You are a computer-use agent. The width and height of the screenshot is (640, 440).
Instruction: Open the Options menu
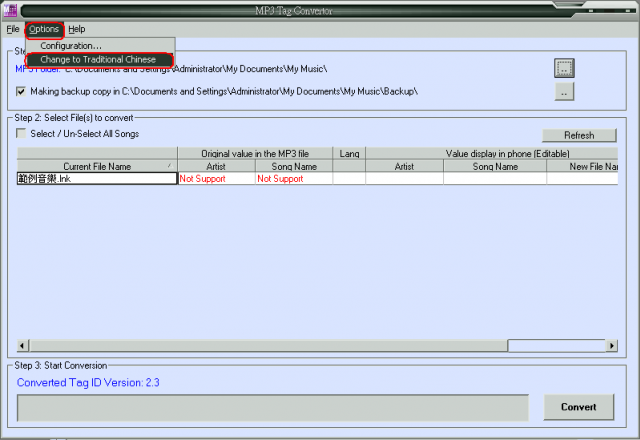click(44, 29)
